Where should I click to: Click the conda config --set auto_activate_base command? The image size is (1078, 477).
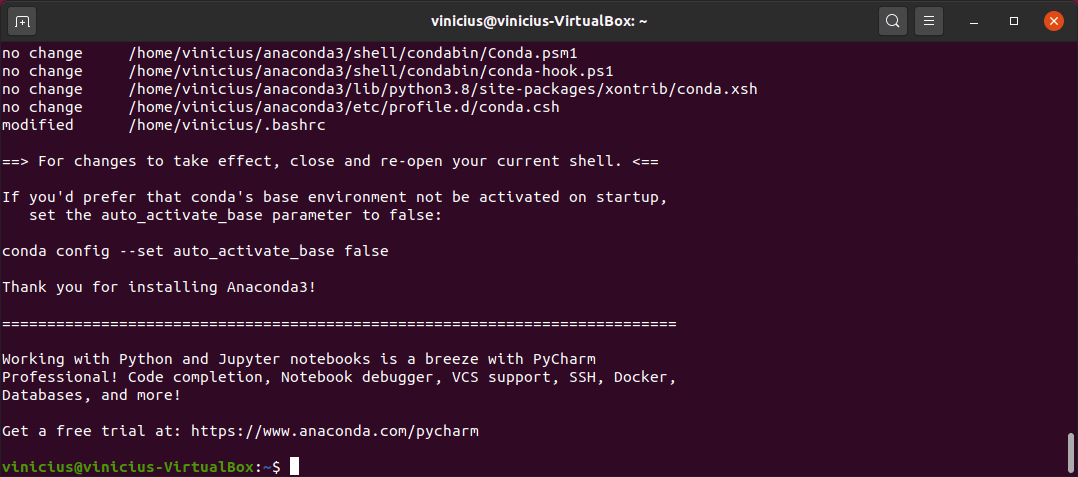(195, 252)
